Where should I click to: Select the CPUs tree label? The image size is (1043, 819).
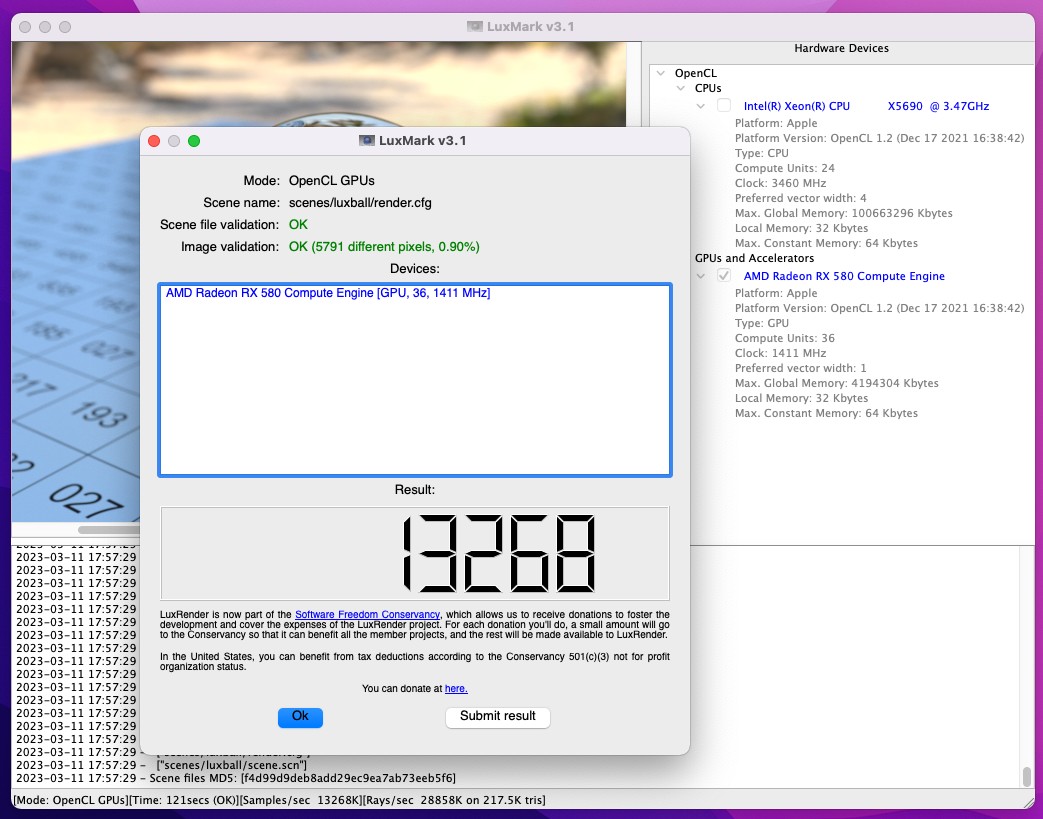tap(708, 88)
